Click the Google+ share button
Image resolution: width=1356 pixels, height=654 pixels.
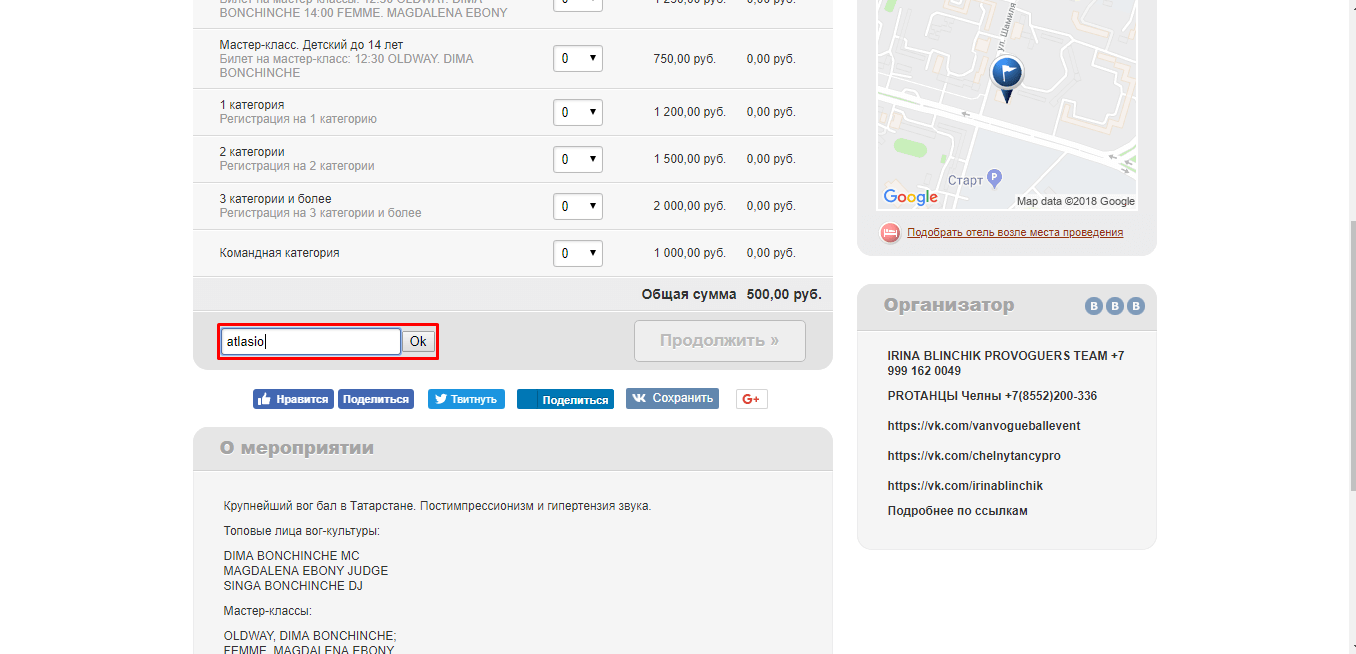(x=751, y=399)
